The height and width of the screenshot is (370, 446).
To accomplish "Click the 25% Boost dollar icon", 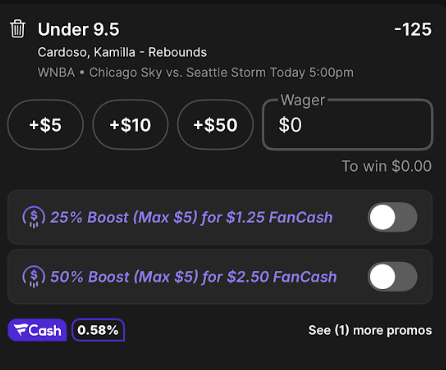I will [34, 217].
